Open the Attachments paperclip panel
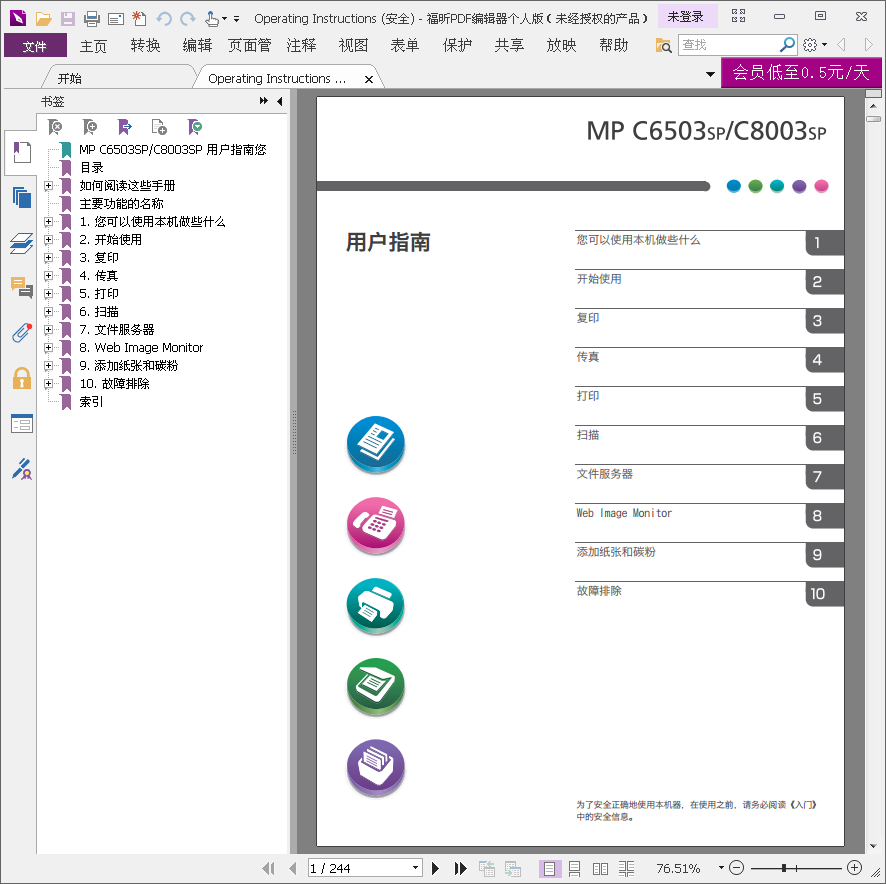Screen dimensions: 886x884 pyautogui.click(x=22, y=333)
